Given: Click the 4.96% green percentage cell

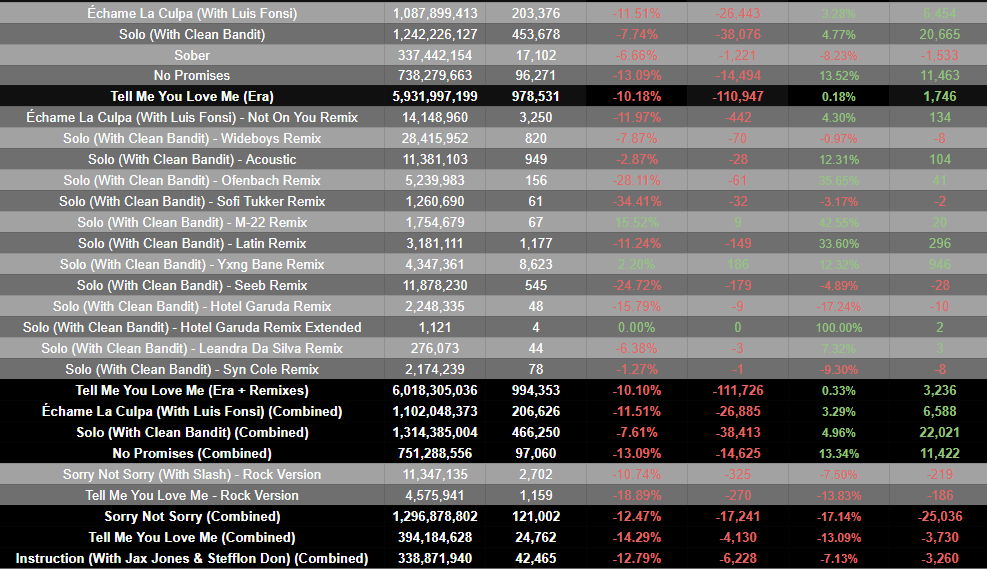Looking at the screenshot, I should click(838, 432).
